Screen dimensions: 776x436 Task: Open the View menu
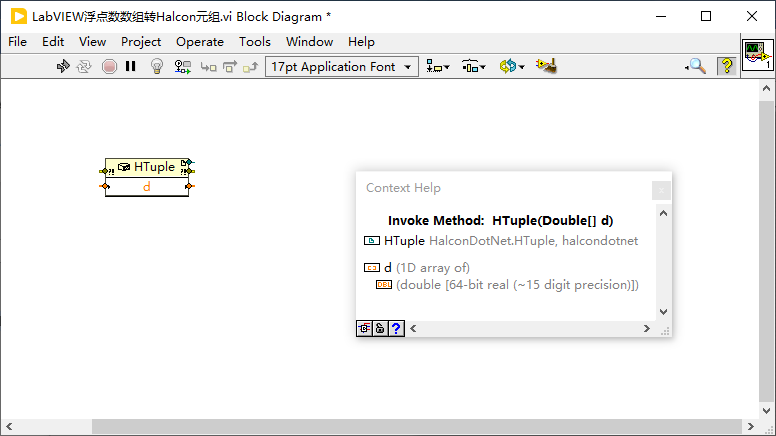tap(93, 42)
